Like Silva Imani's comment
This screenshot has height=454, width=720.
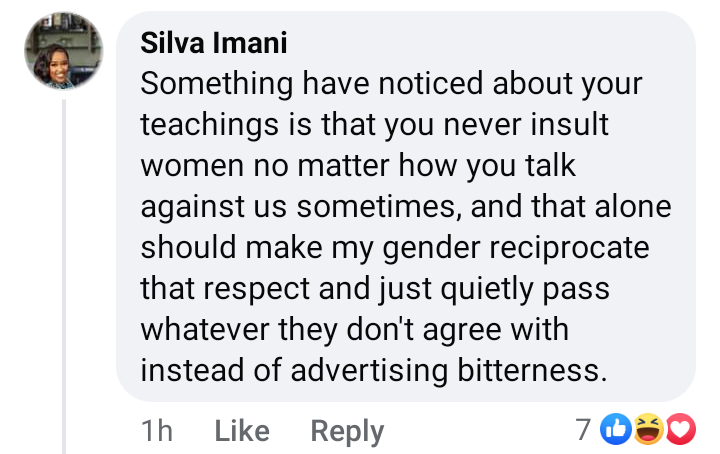point(242,431)
